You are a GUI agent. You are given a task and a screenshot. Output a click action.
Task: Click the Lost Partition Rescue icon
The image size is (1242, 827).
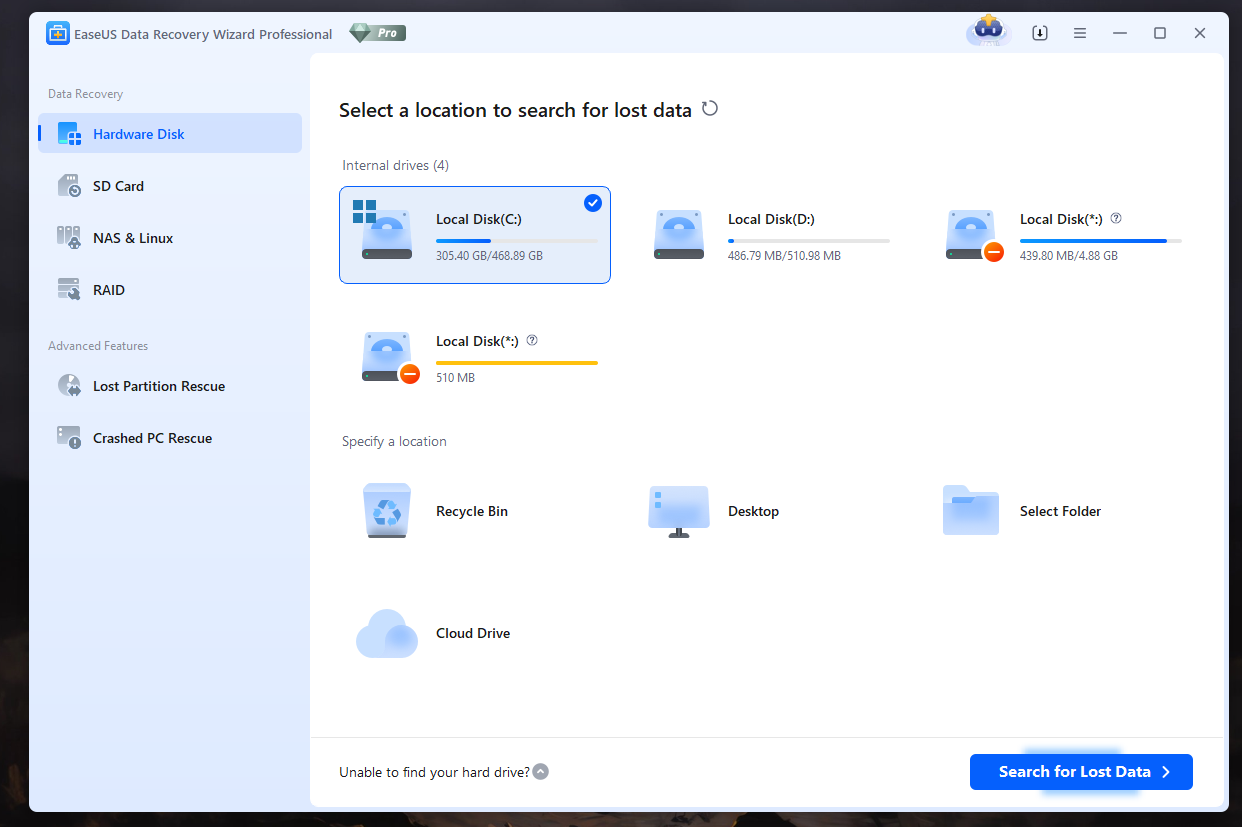(x=69, y=386)
